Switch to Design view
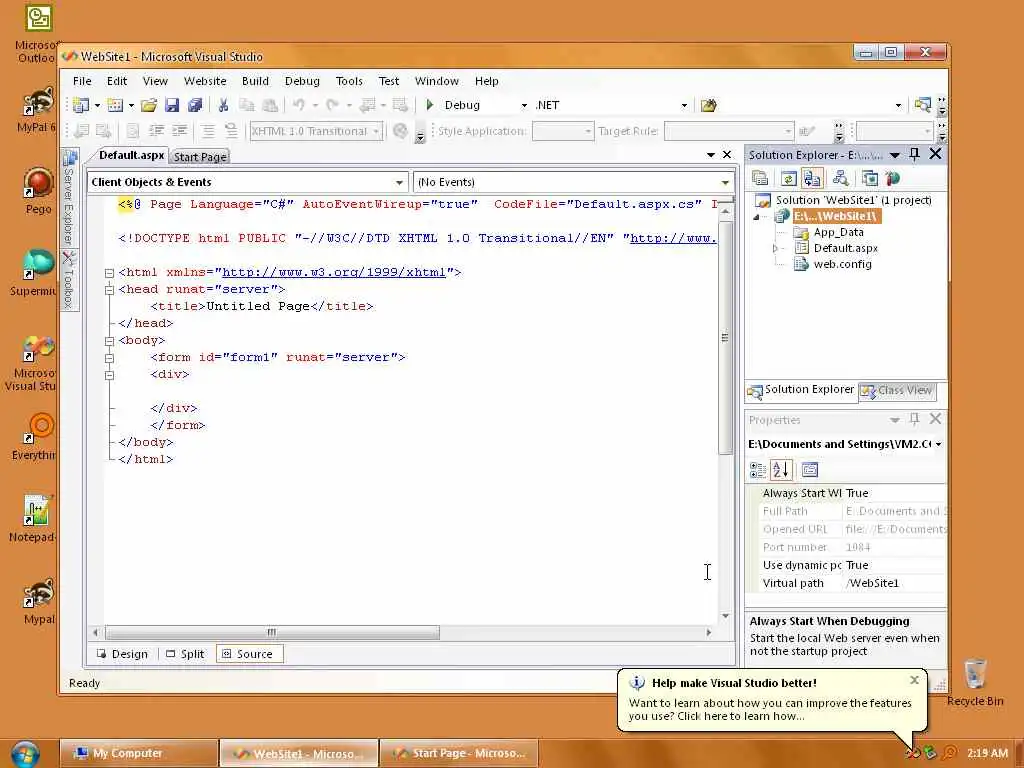This screenshot has height=768, width=1024. click(x=123, y=654)
